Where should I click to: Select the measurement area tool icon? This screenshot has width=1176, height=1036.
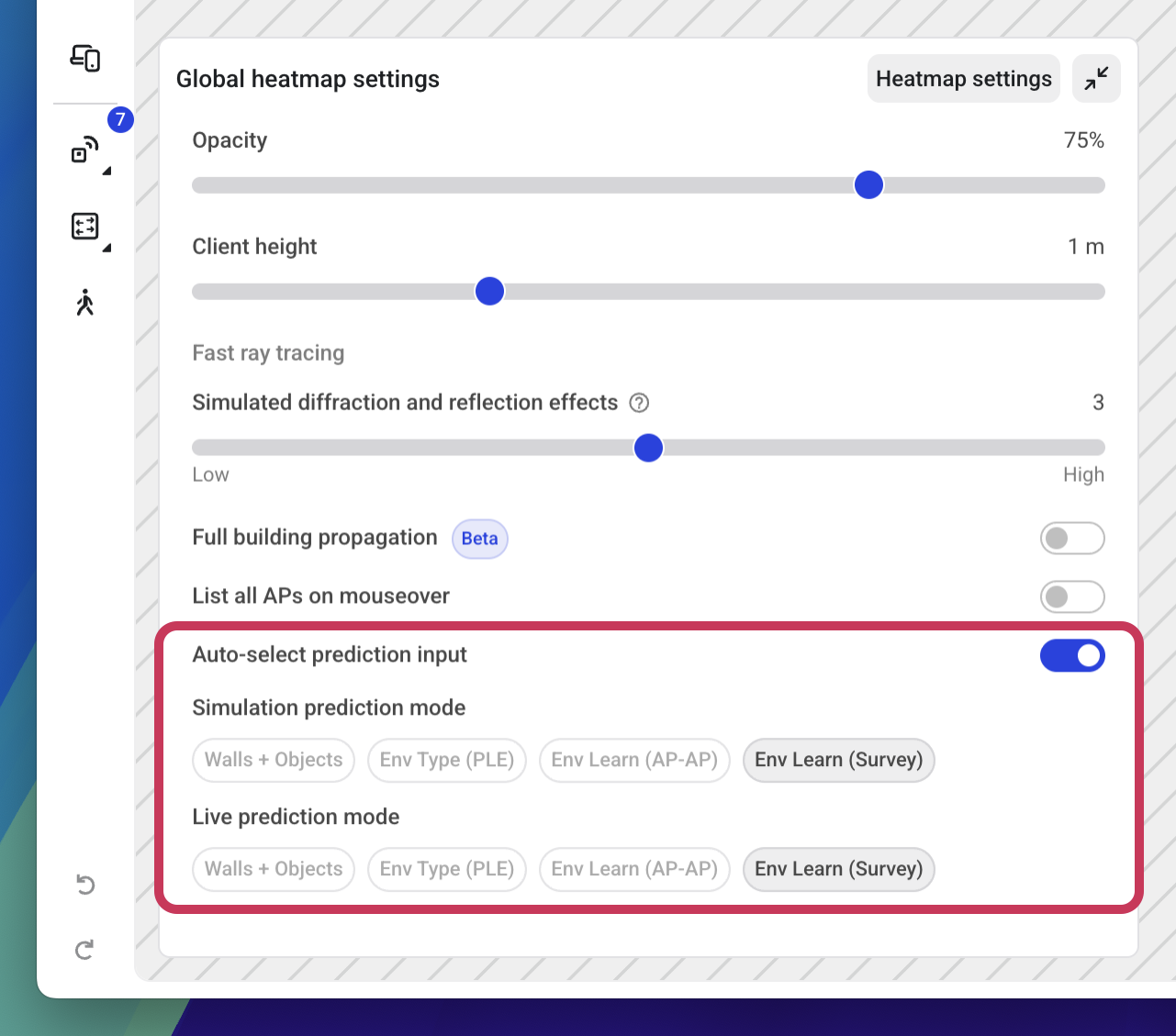pyautogui.click(x=85, y=227)
